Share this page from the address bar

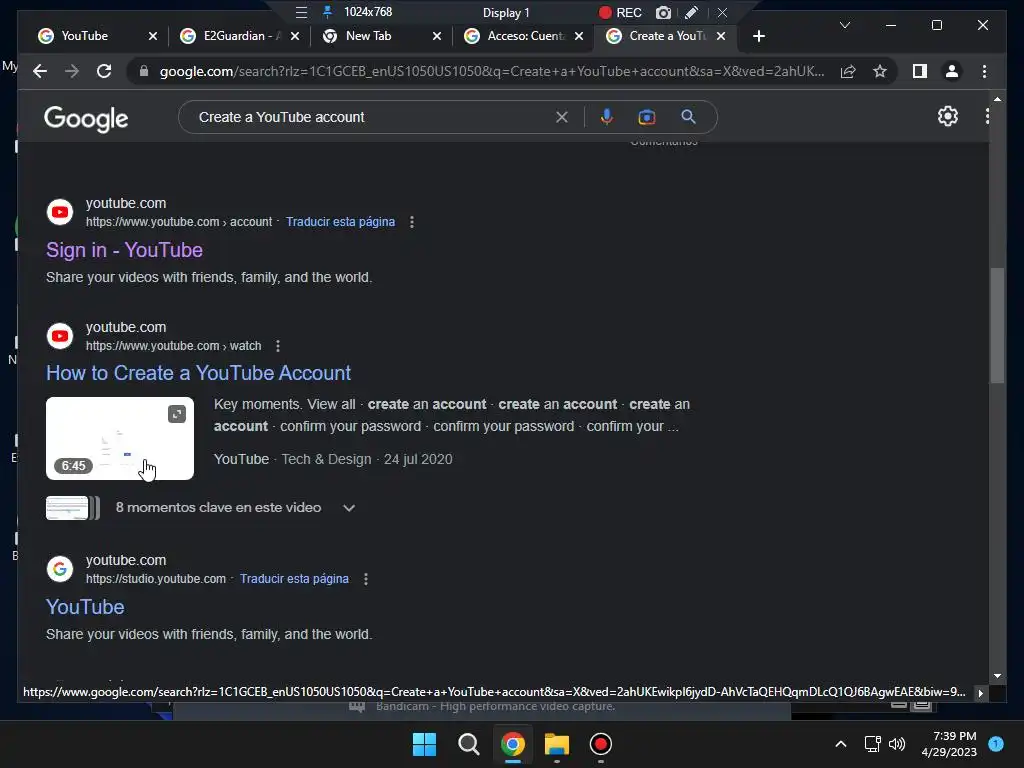tap(848, 71)
